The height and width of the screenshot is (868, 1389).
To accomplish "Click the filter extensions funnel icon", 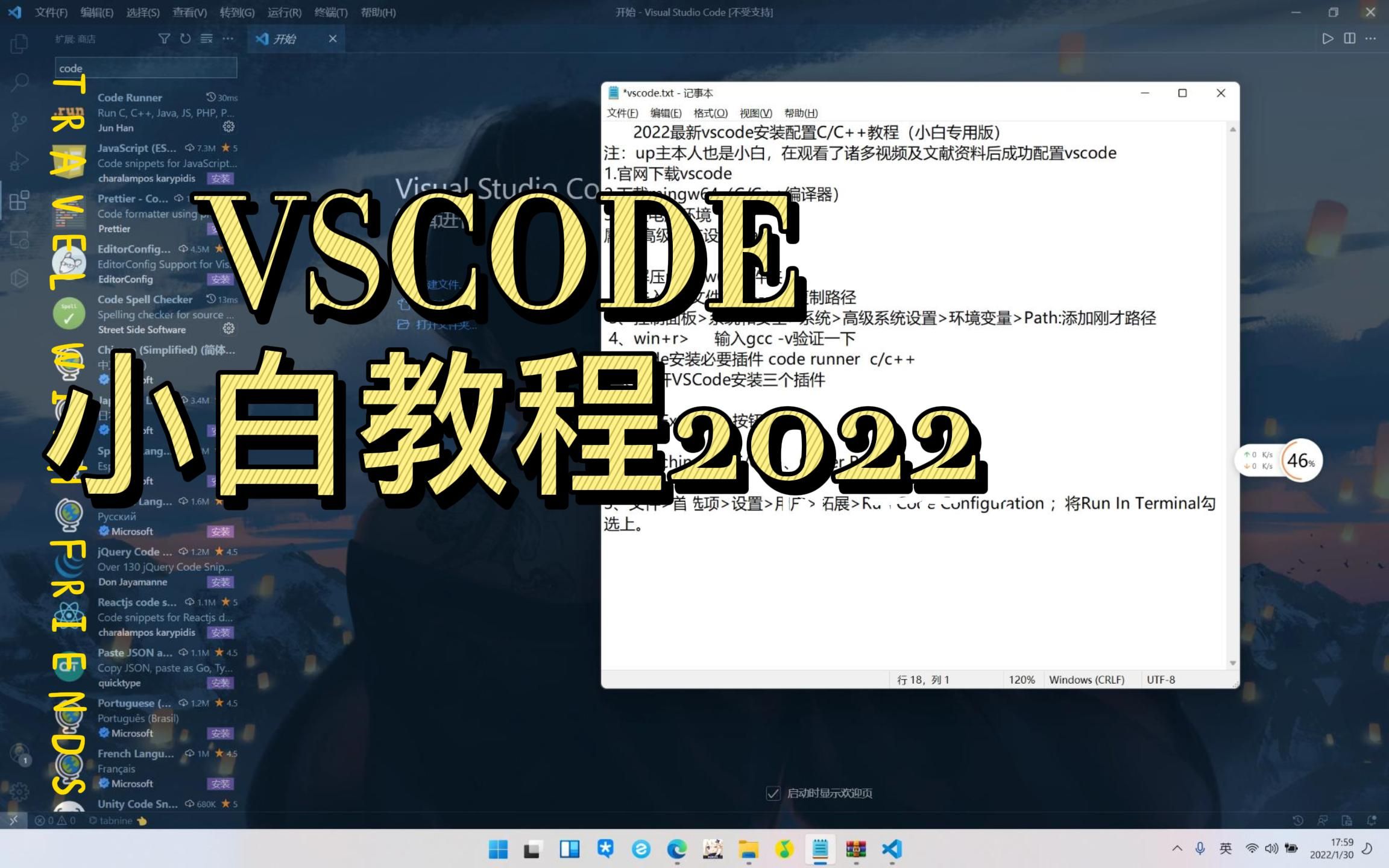I will (164, 39).
